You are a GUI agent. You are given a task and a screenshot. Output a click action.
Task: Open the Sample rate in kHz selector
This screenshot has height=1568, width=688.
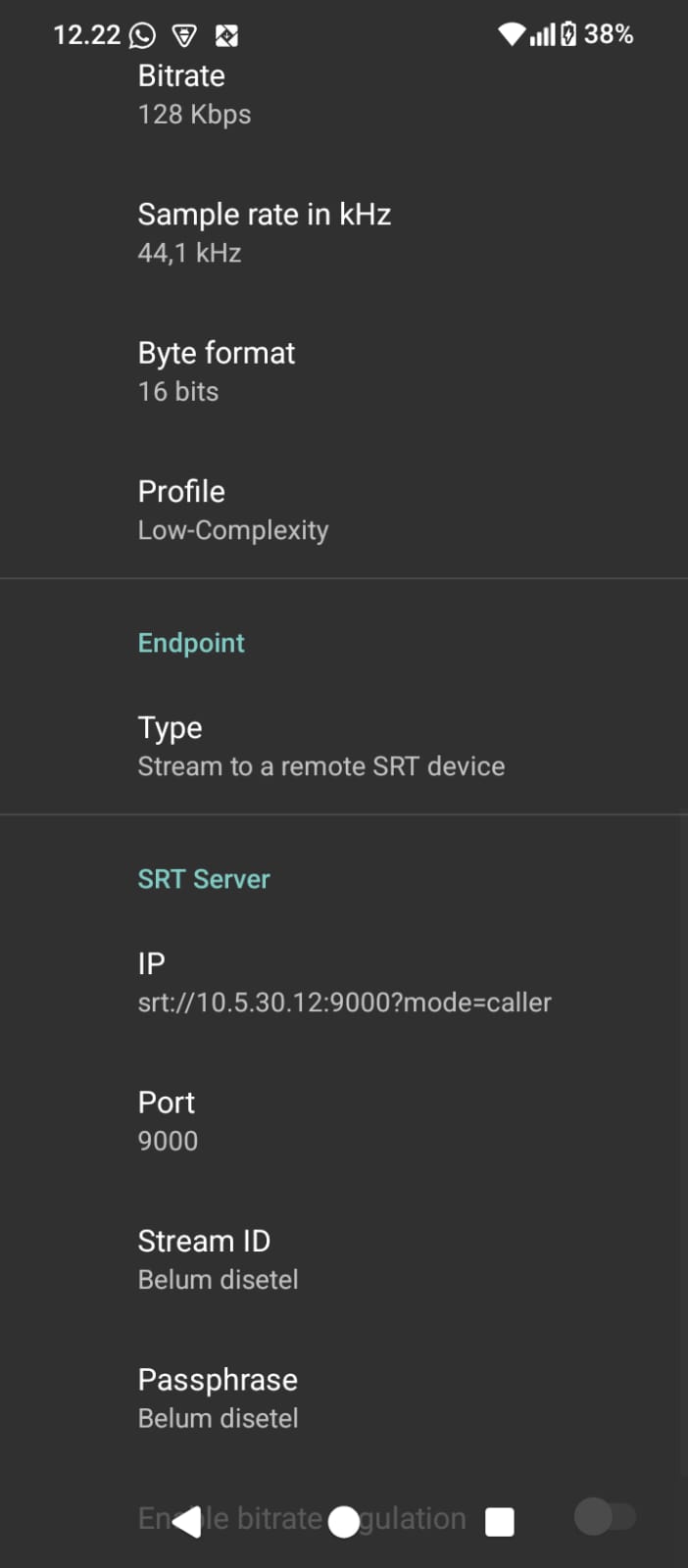[x=343, y=232]
